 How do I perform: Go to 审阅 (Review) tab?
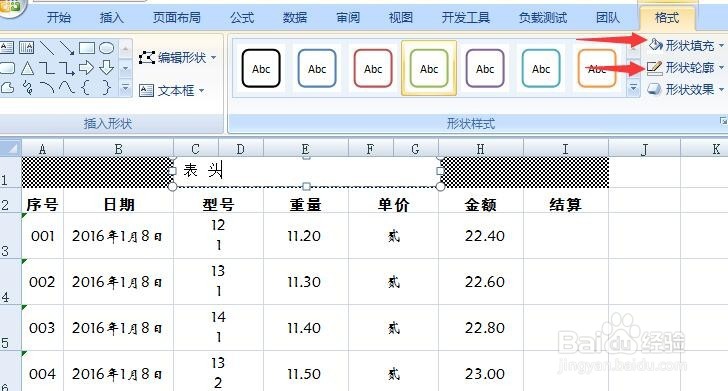coord(348,18)
